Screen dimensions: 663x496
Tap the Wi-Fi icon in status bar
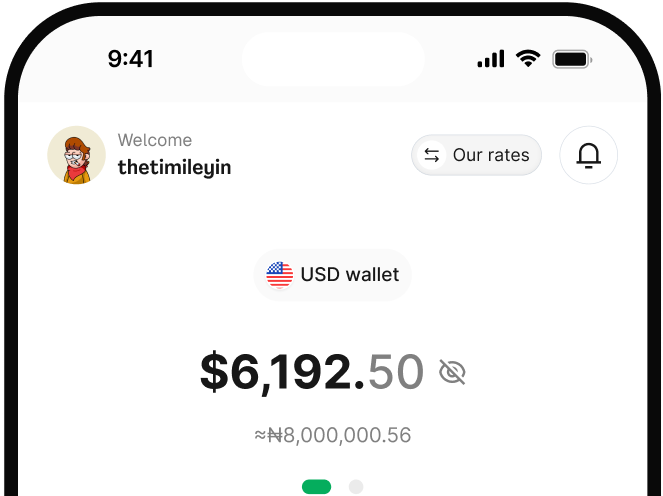point(527,59)
